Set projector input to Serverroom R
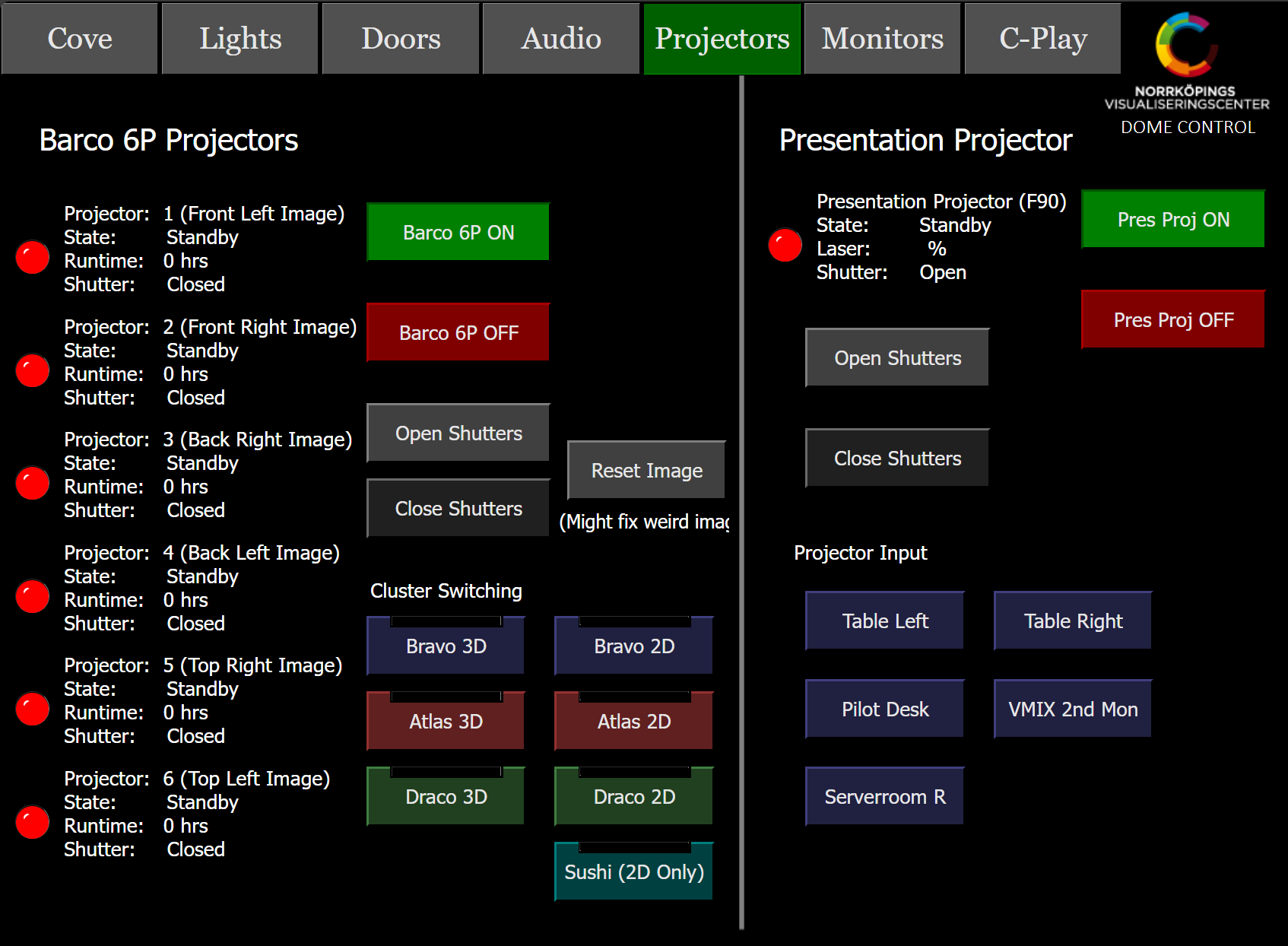 pyautogui.click(x=885, y=796)
